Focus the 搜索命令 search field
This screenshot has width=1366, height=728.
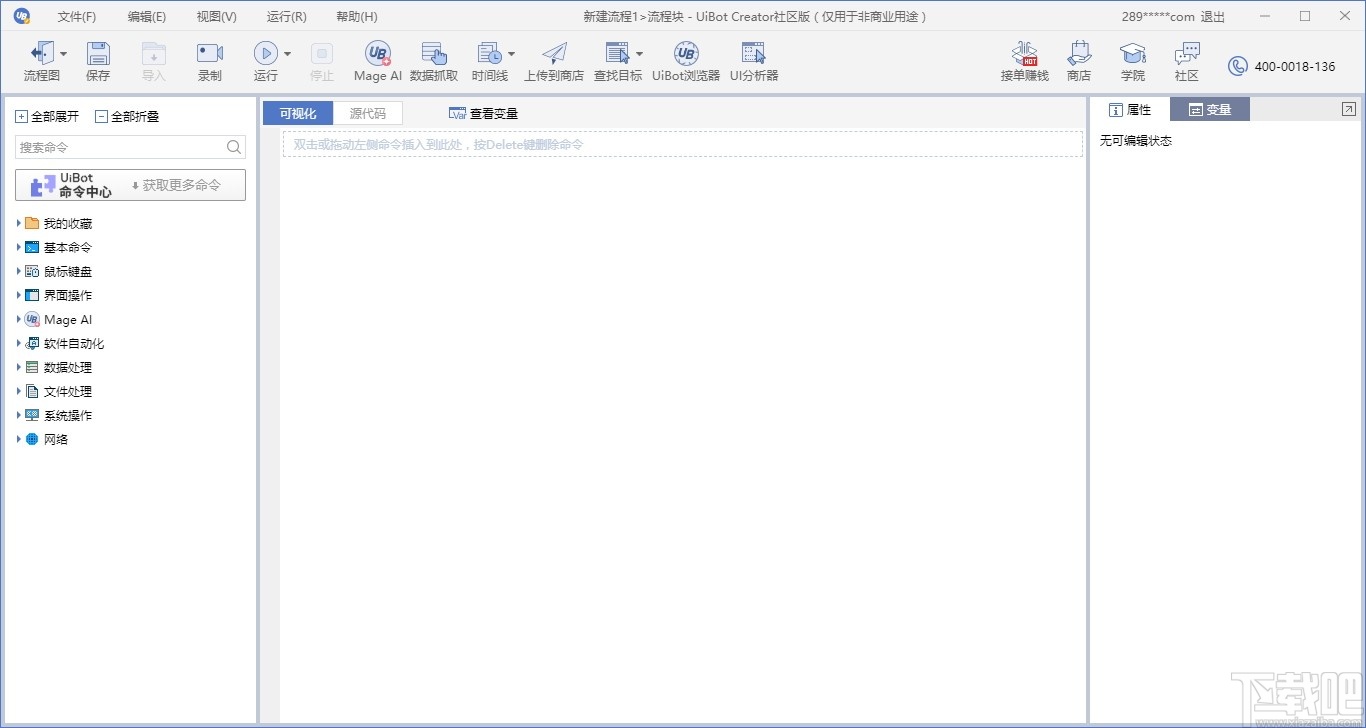(130, 147)
